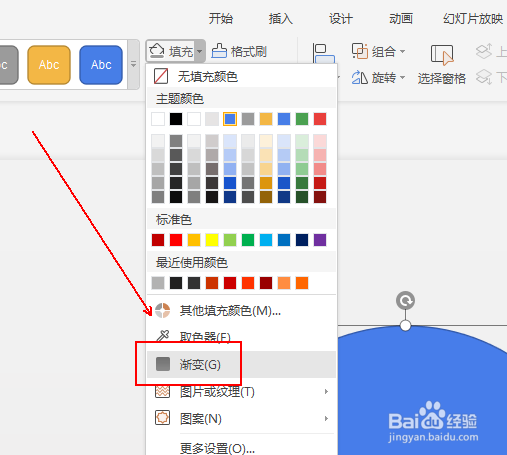This screenshot has width=507, height=455.
Task: Open the 填充 dropdown arrow
Action: pyautogui.click(x=199, y=51)
